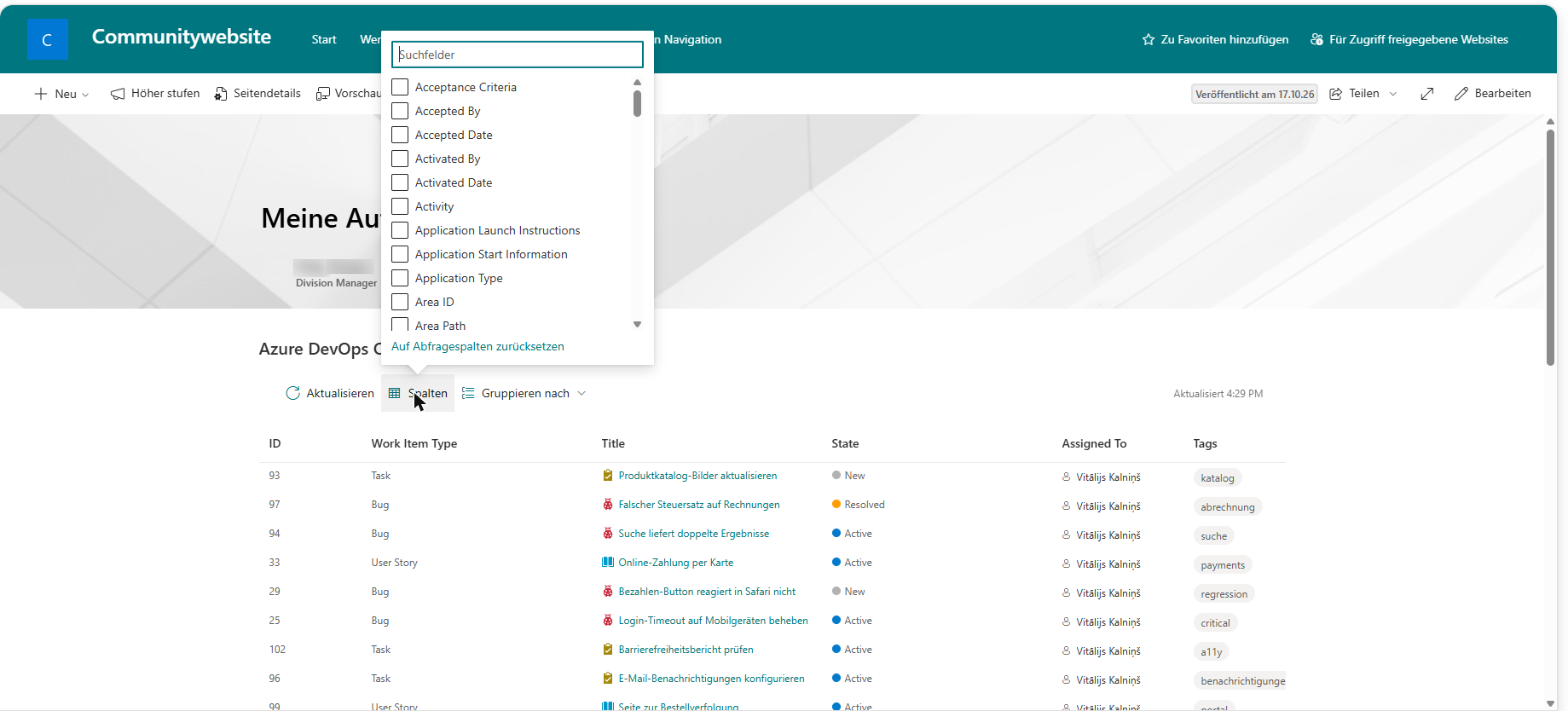Click the task icon beside Barrierefreiheitsbericht prüfen
This screenshot has width=1568, height=711.
(607, 650)
